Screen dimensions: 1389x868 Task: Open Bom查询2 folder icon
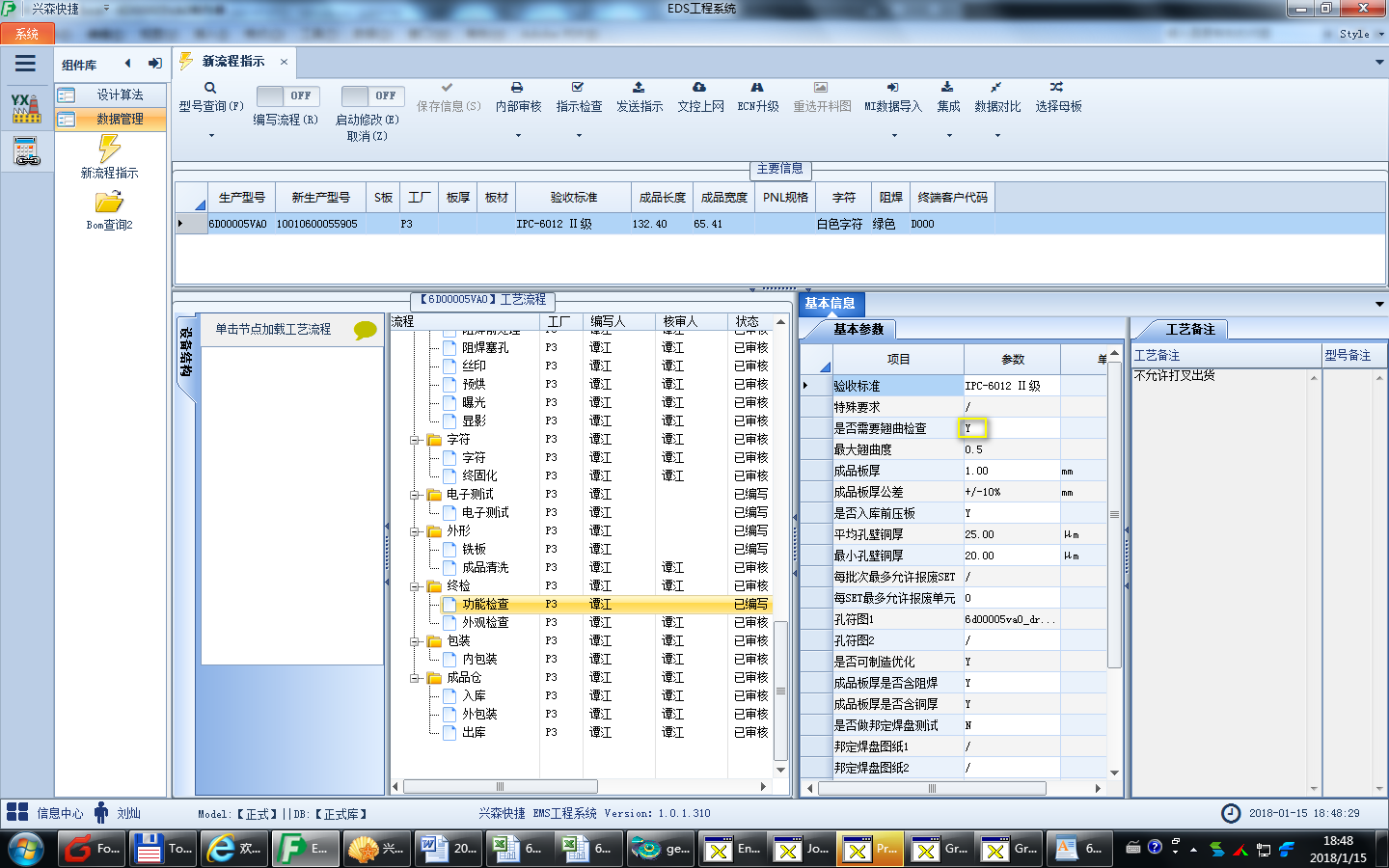click(x=109, y=202)
